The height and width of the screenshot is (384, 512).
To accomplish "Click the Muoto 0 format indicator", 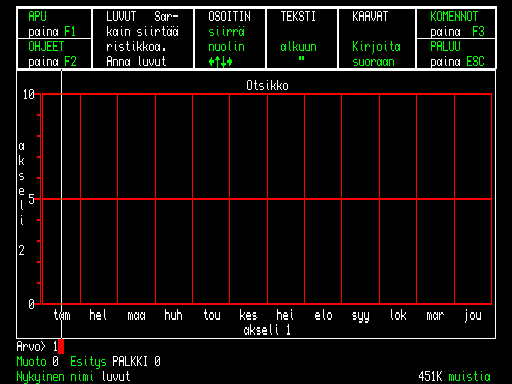I will [x=37, y=362].
